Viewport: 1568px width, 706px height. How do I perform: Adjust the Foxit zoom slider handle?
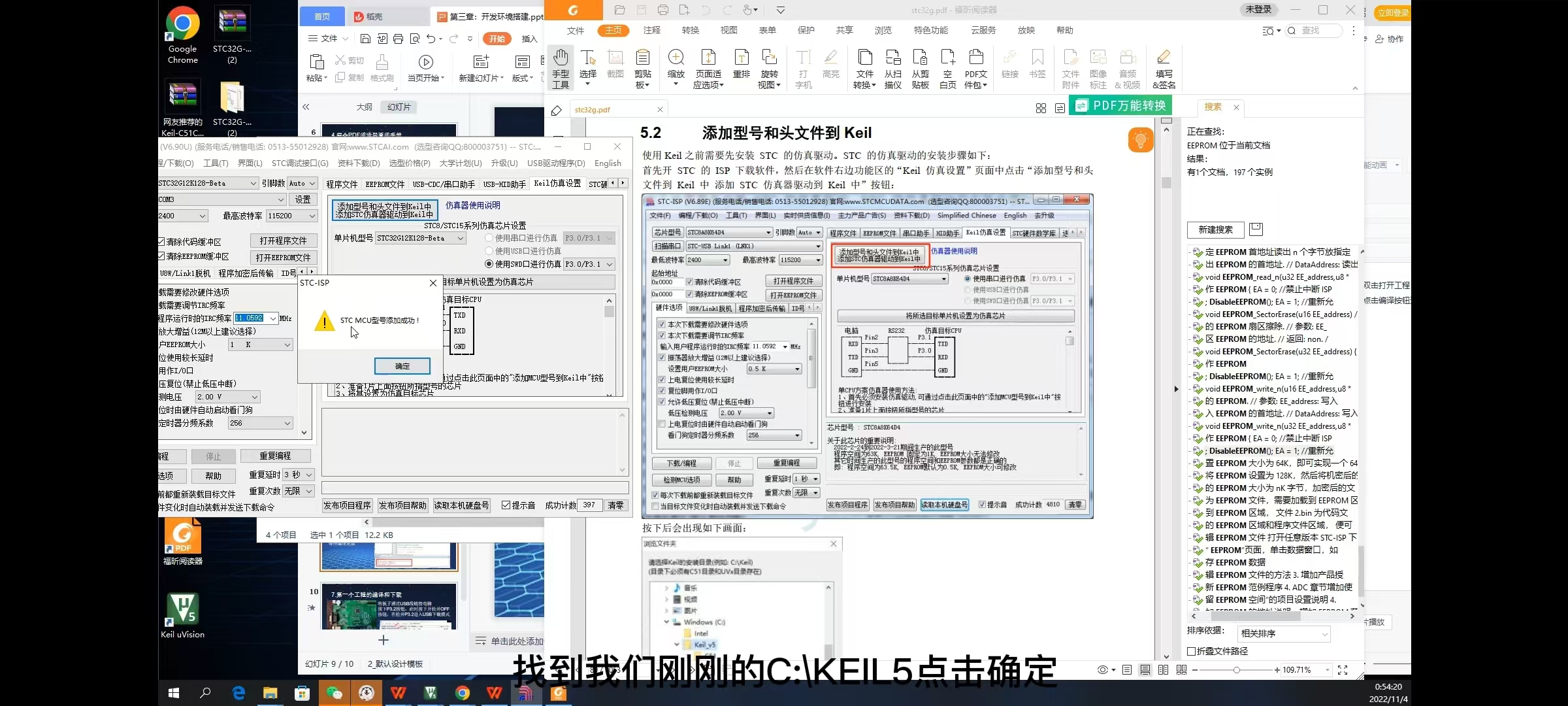pos(1236,670)
